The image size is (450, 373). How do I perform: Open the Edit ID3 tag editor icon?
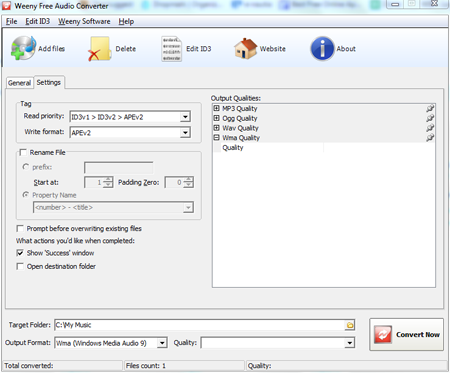click(171, 49)
